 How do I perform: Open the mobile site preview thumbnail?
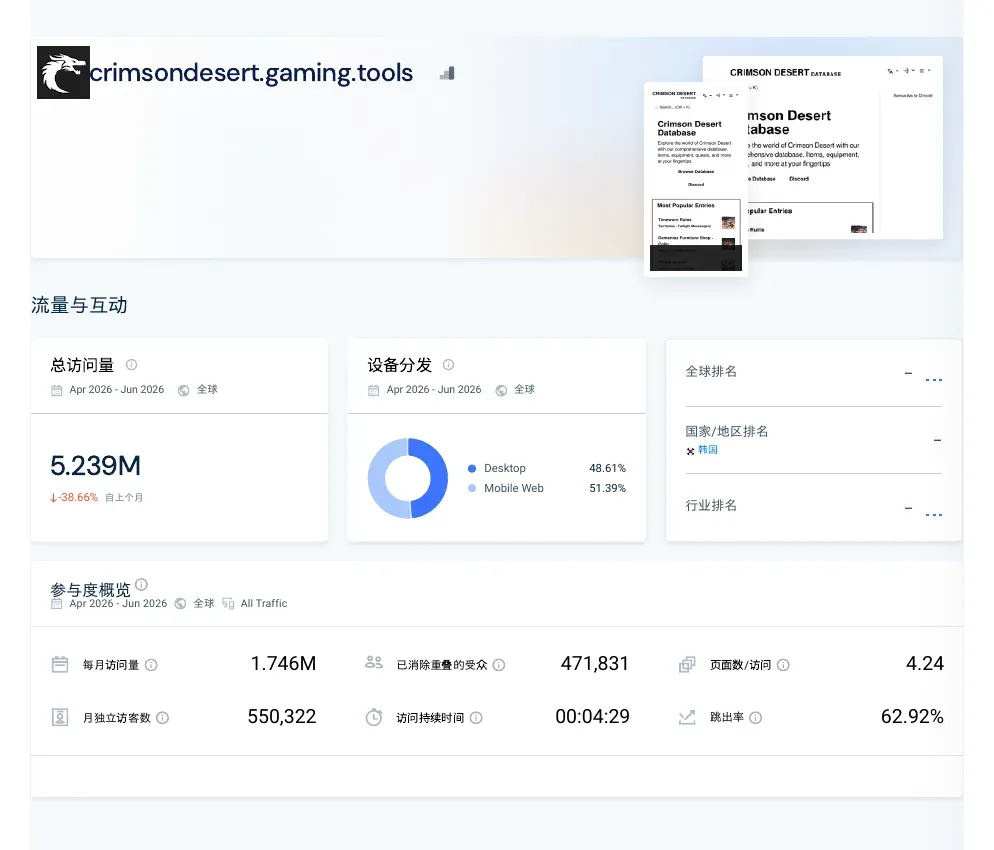point(696,179)
